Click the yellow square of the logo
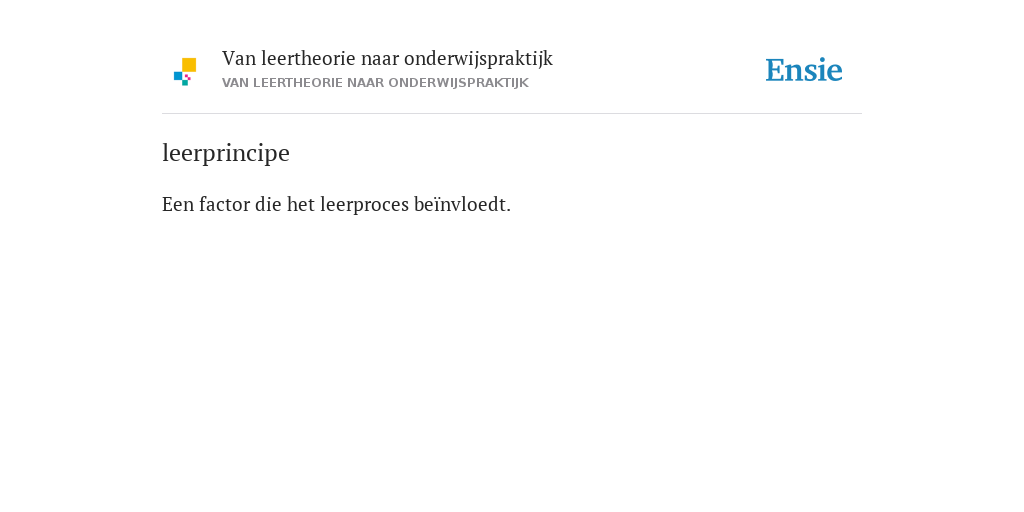This screenshot has width=1024, height=512. (x=189, y=65)
